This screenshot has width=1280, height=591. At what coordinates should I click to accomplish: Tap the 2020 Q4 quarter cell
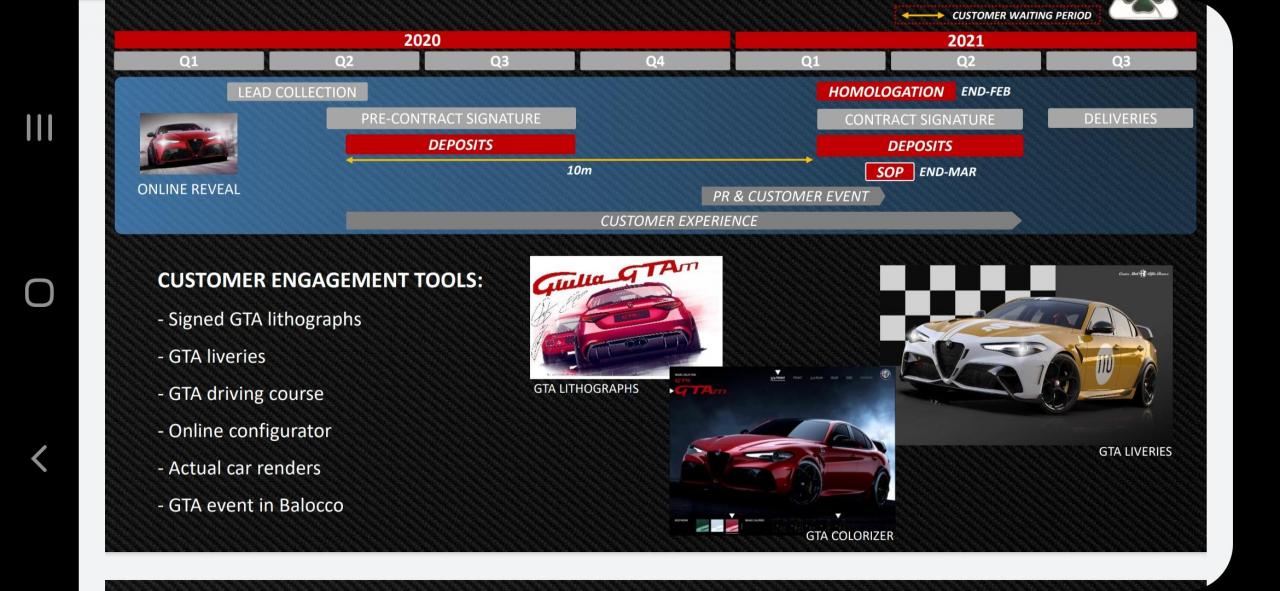(x=654, y=61)
